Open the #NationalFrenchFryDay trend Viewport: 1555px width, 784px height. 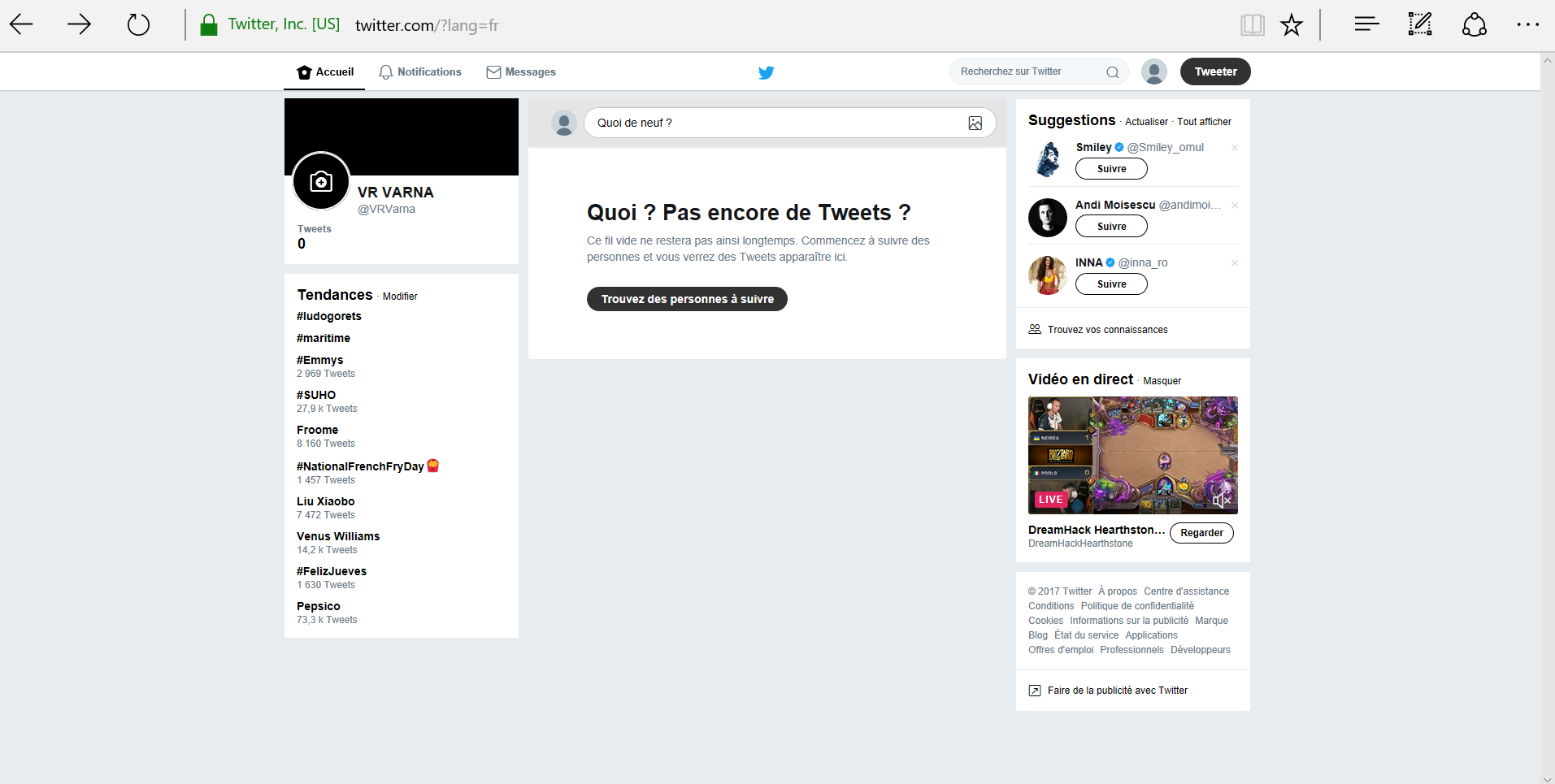360,466
